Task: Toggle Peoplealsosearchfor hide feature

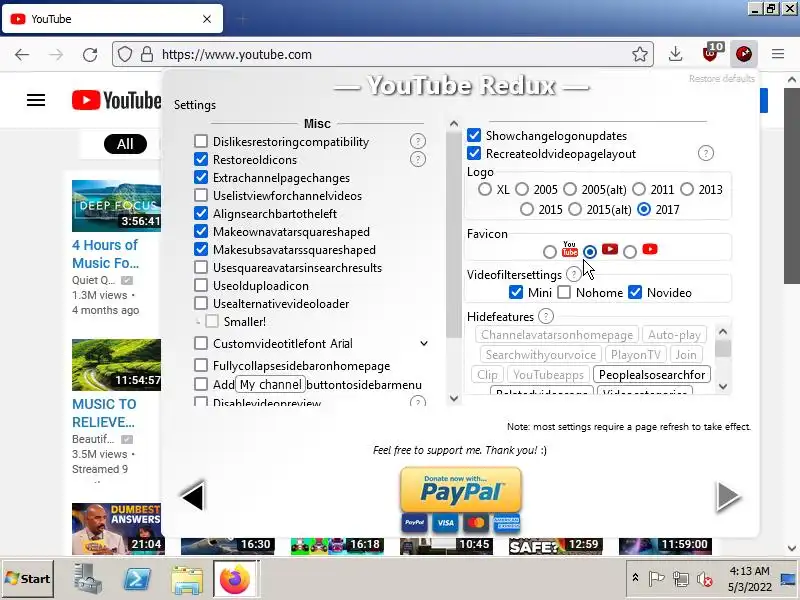Action: pyautogui.click(x=652, y=374)
